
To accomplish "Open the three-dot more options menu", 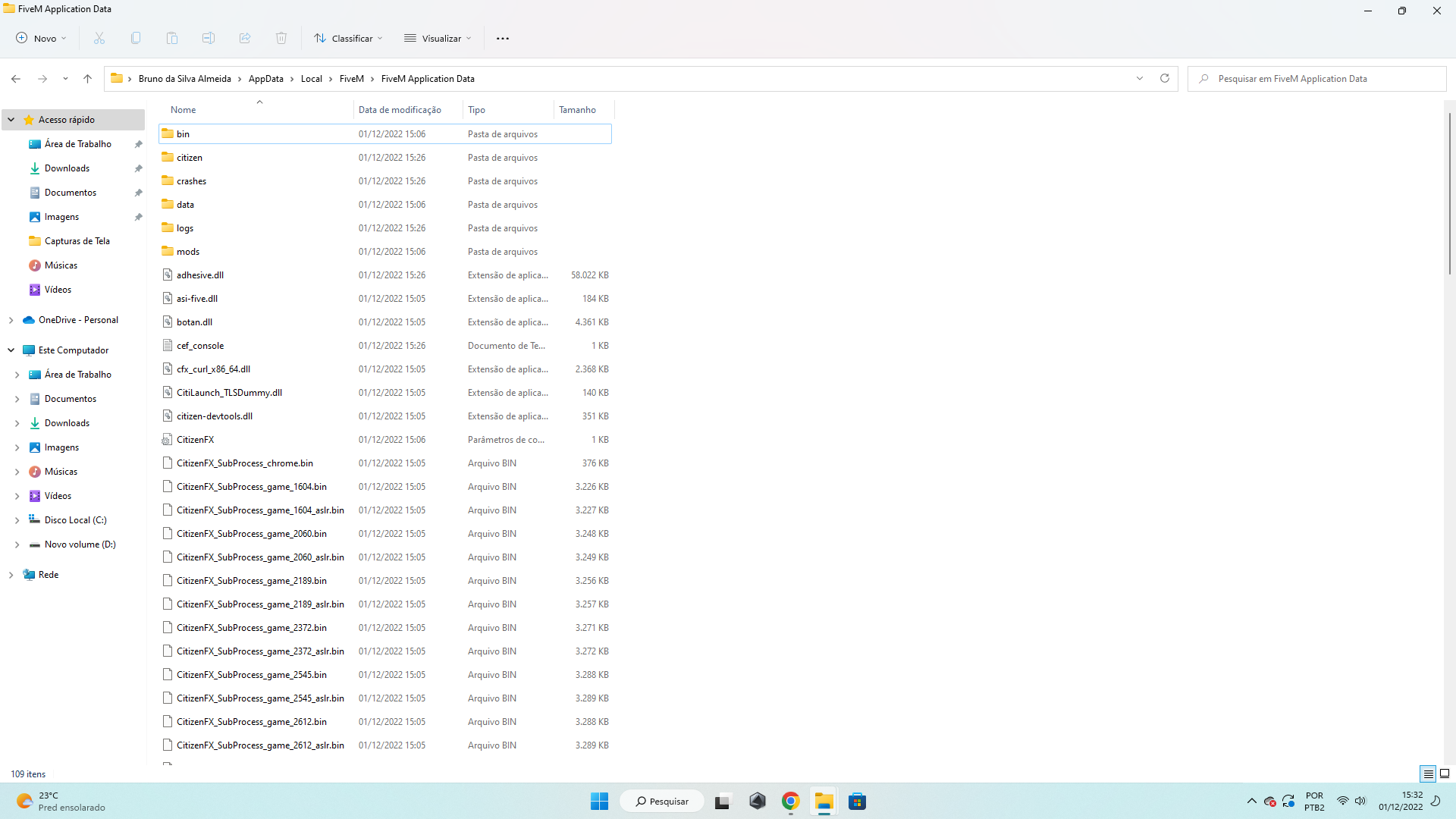I will [503, 38].
